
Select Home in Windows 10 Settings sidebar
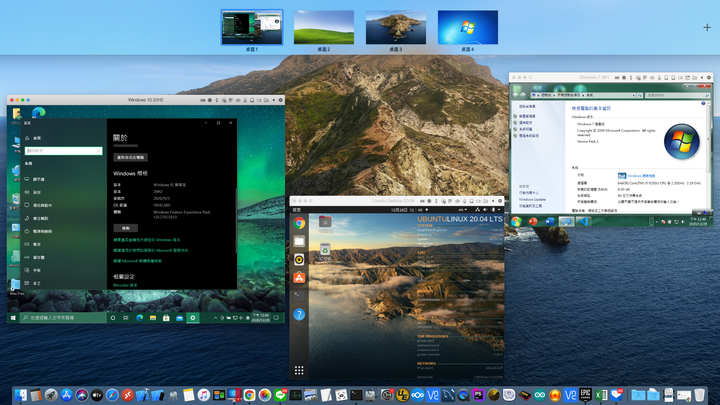point(34,138)
